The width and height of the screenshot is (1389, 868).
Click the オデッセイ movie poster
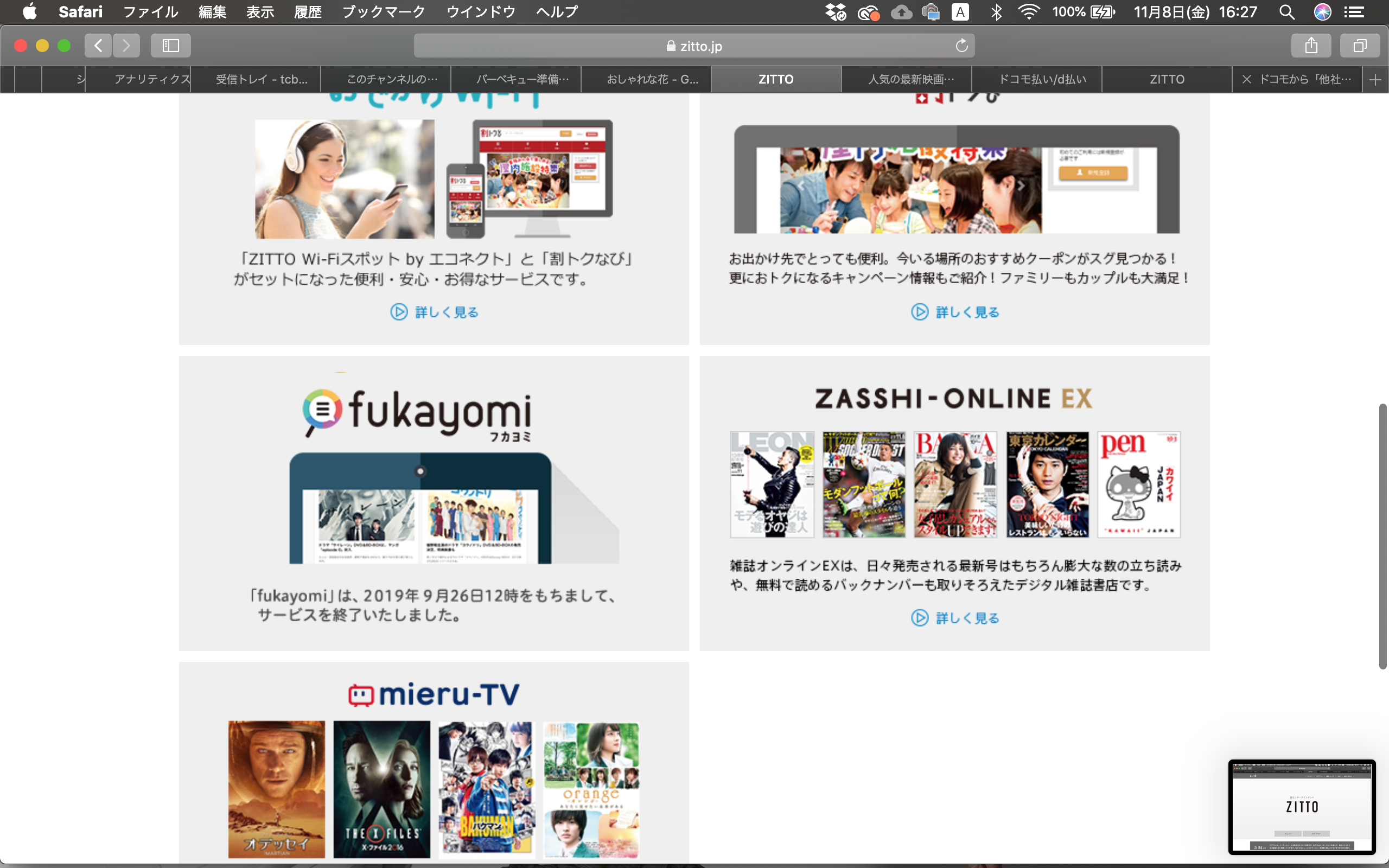277,789
